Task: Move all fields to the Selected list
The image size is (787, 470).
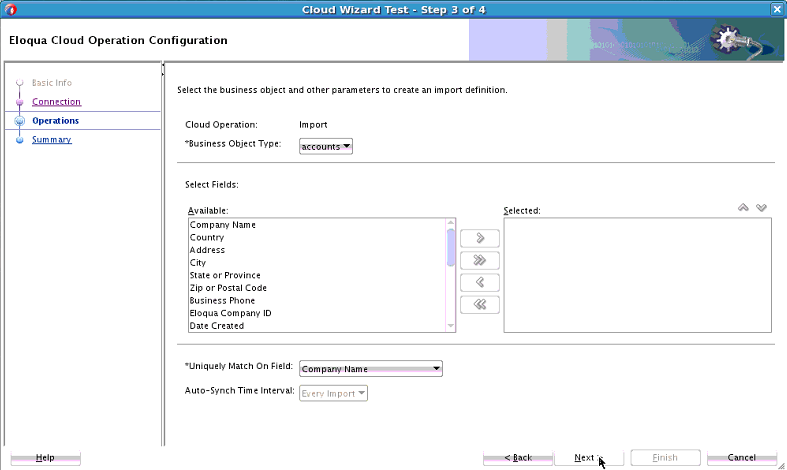Action: [480, 260]
